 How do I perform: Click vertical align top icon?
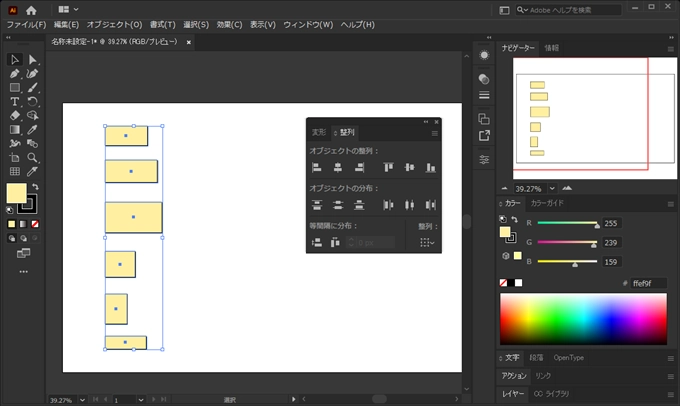tap(388, 167)
